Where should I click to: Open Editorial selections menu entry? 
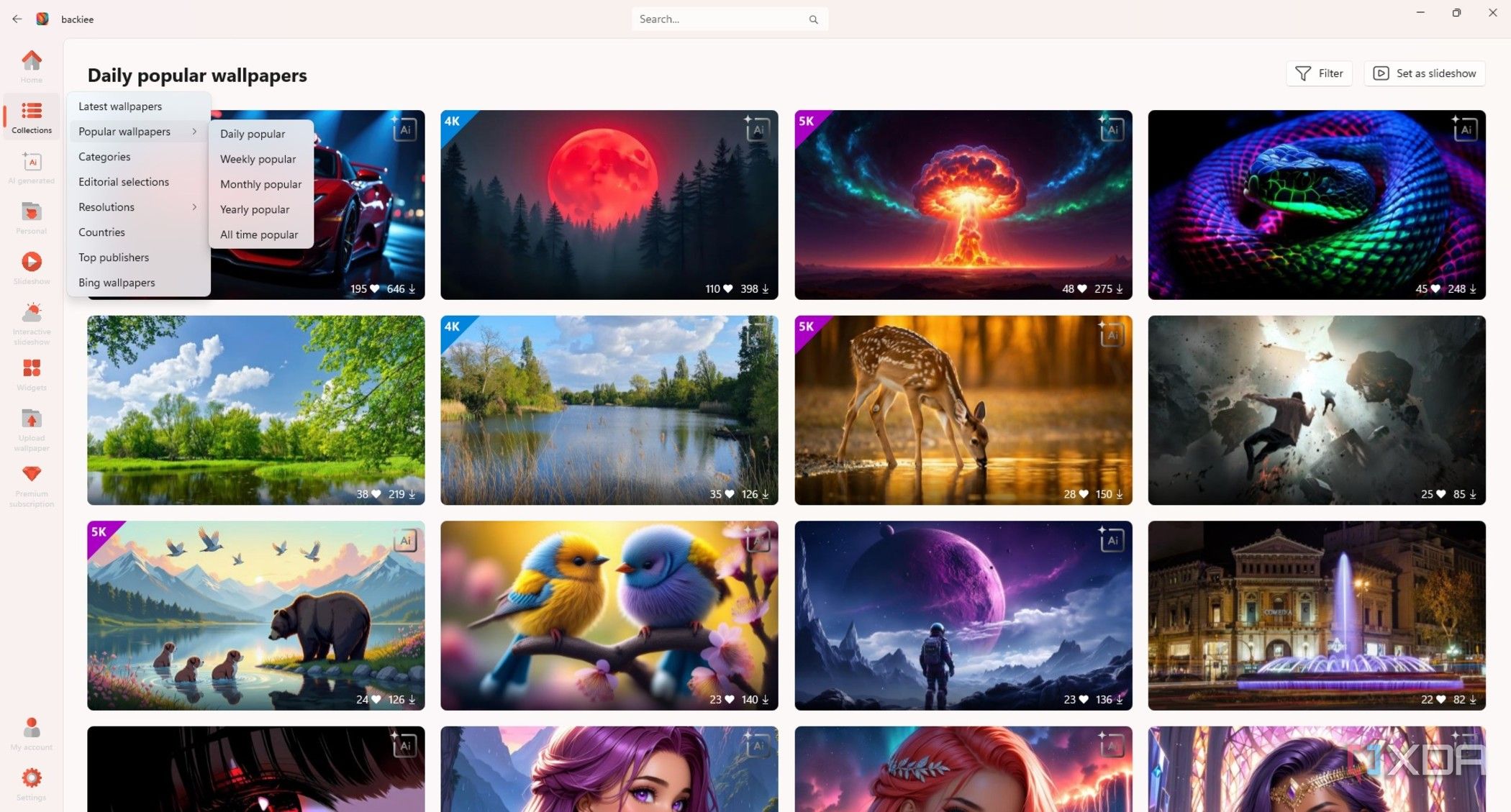(124, 182)
